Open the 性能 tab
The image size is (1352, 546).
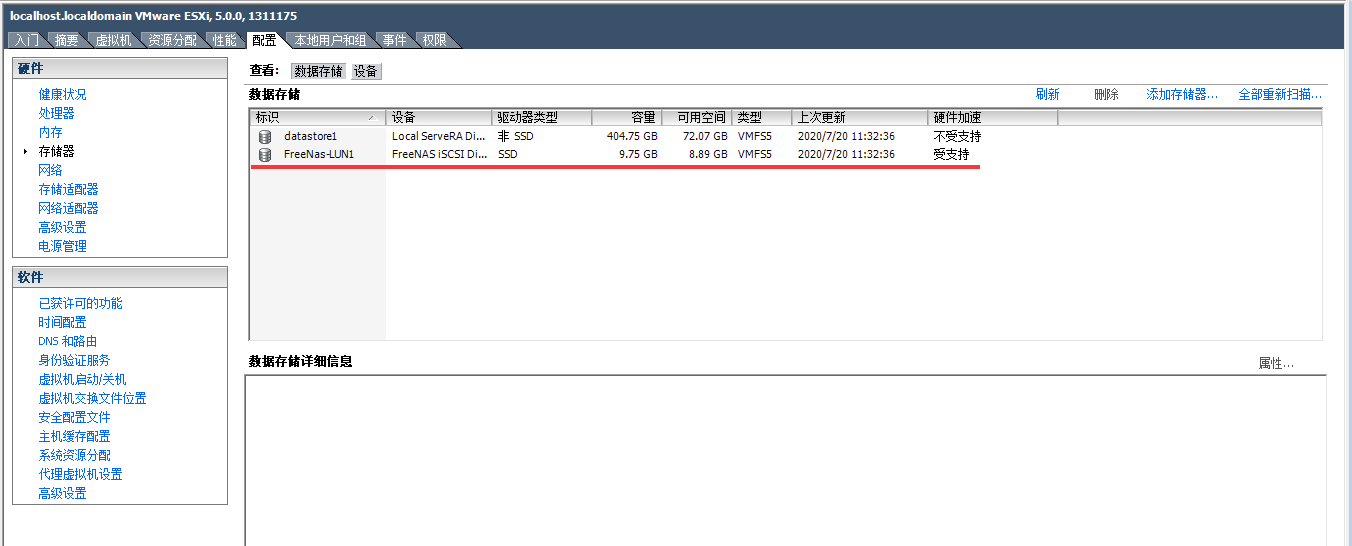[x=225, y=40]
